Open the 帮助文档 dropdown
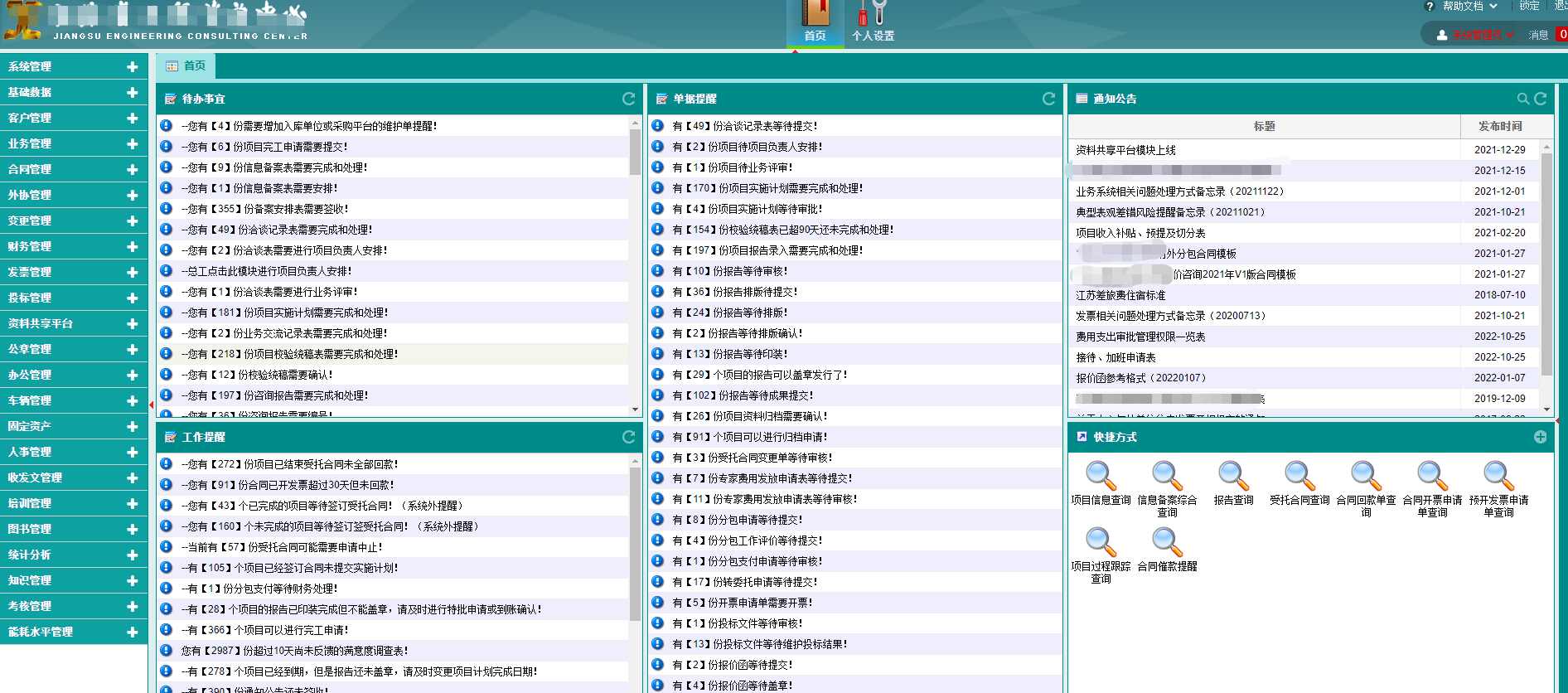Image resolution: width=1568 pixels, height=693 pixels. click(x=1469, y=7)
